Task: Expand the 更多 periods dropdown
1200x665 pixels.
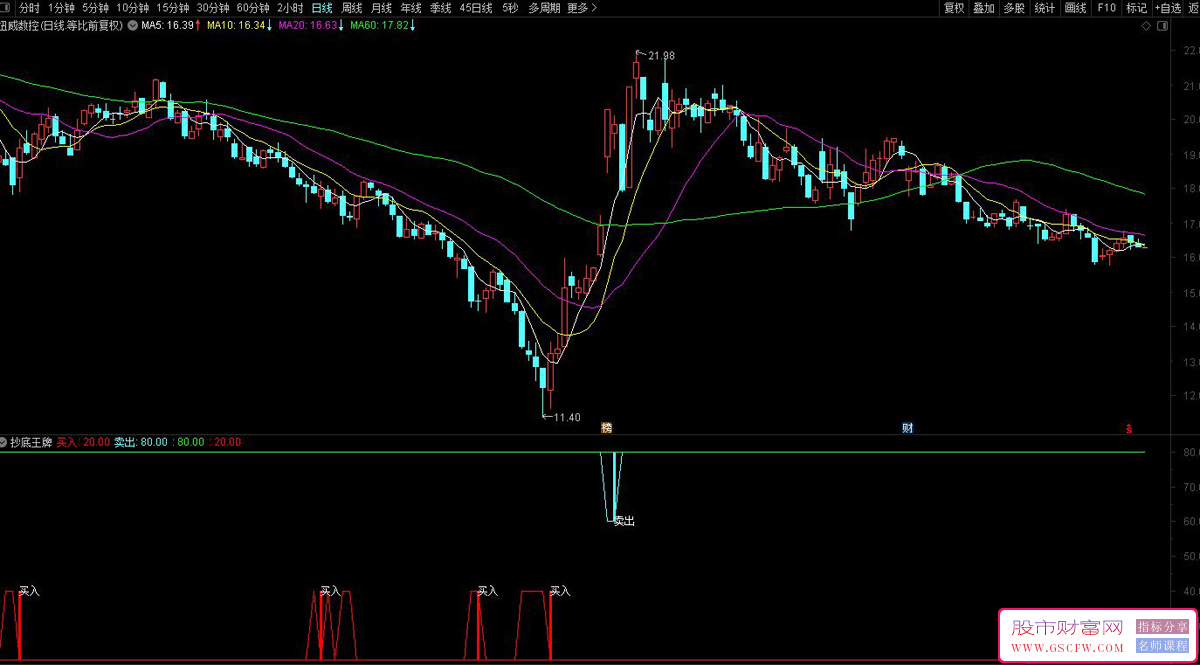Action: coord(582,8)
